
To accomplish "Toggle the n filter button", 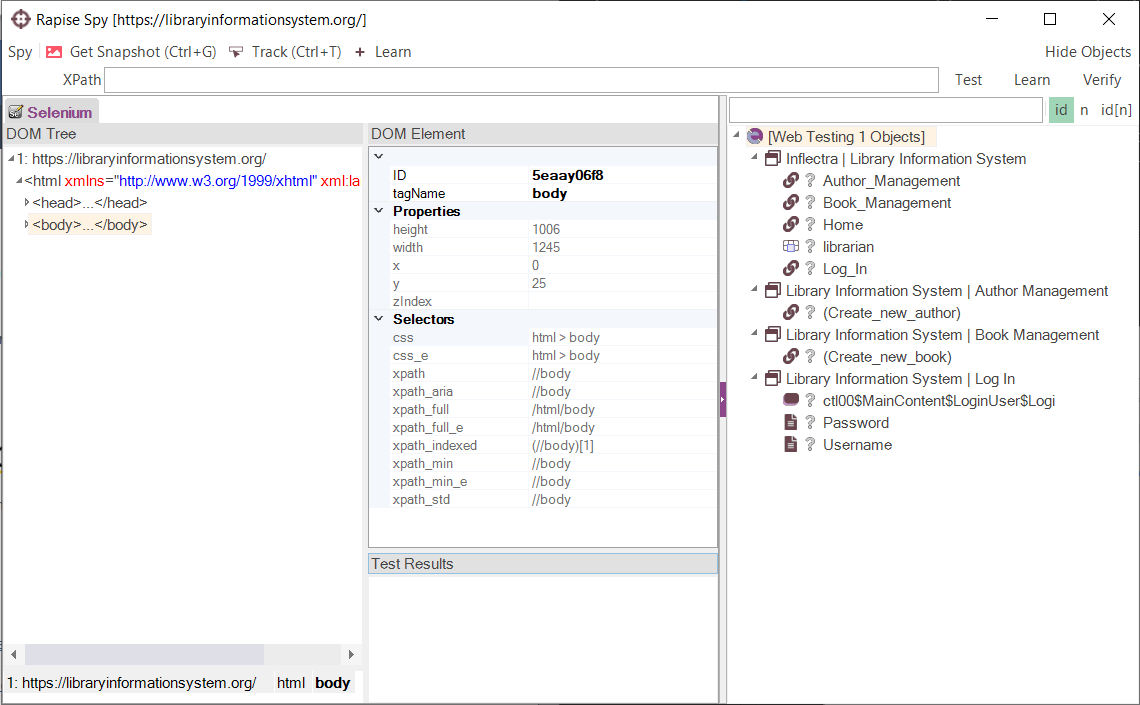I will point(1084,110).
